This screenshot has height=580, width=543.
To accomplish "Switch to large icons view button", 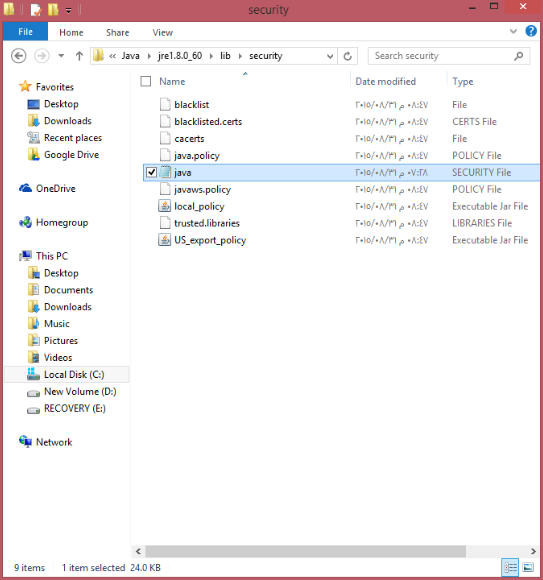I will (x=528, y=567).
